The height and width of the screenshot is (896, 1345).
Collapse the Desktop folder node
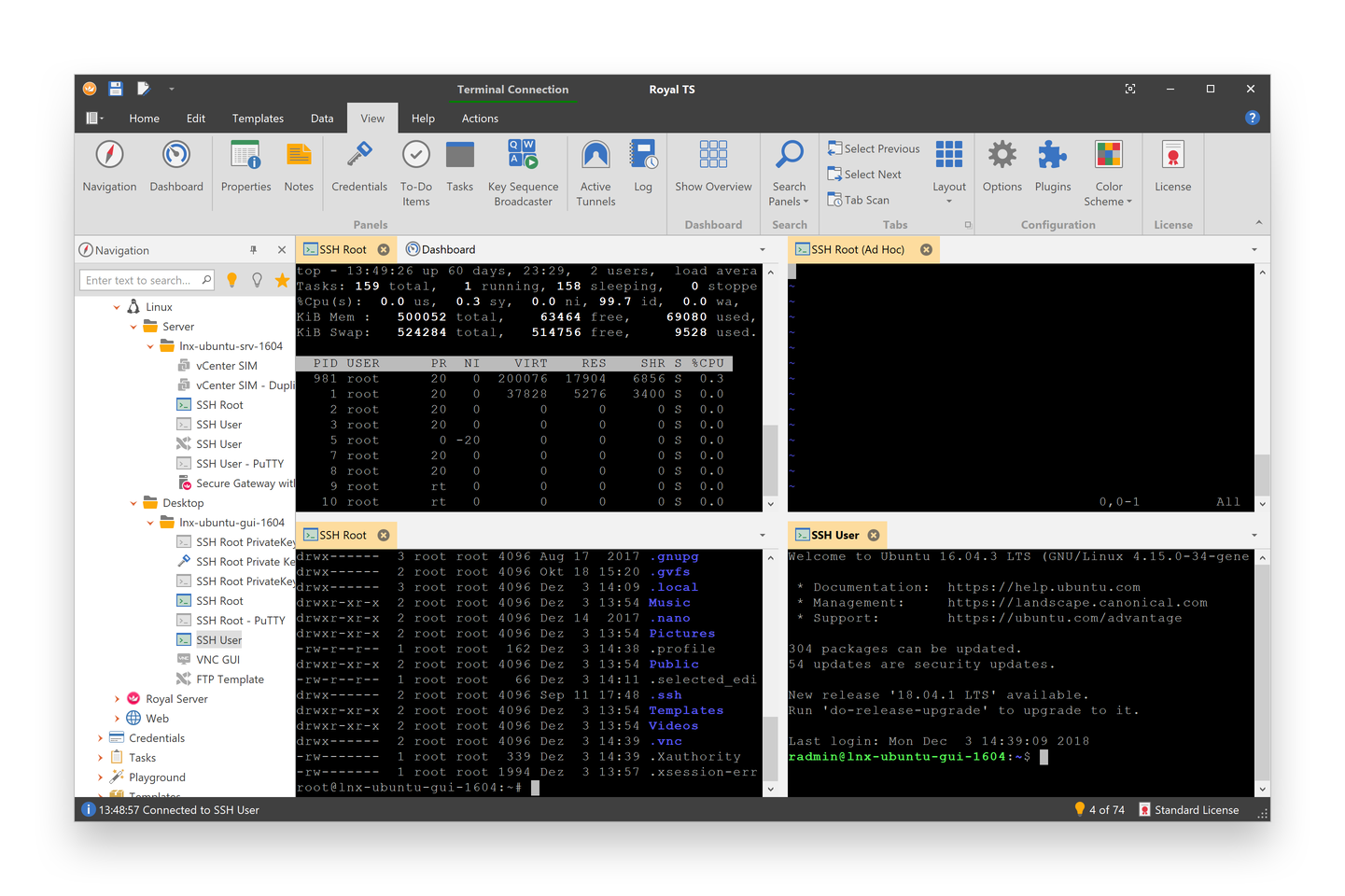[133, 503]
